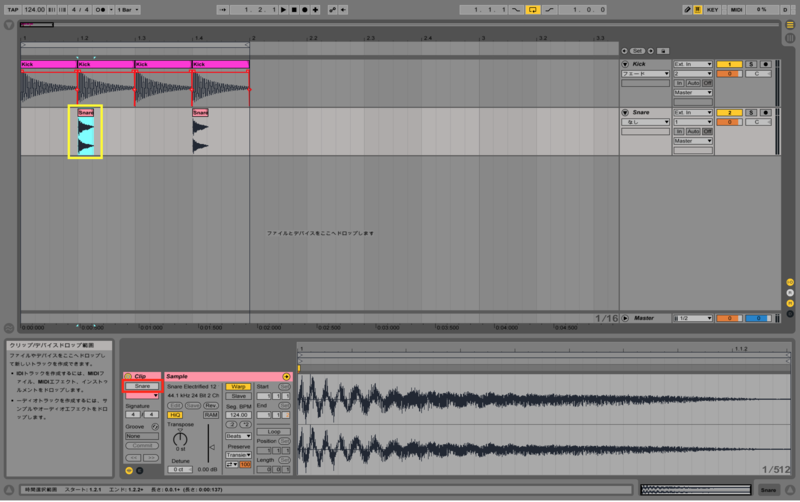Set Kick track monitor to Auto

[693, 83]
